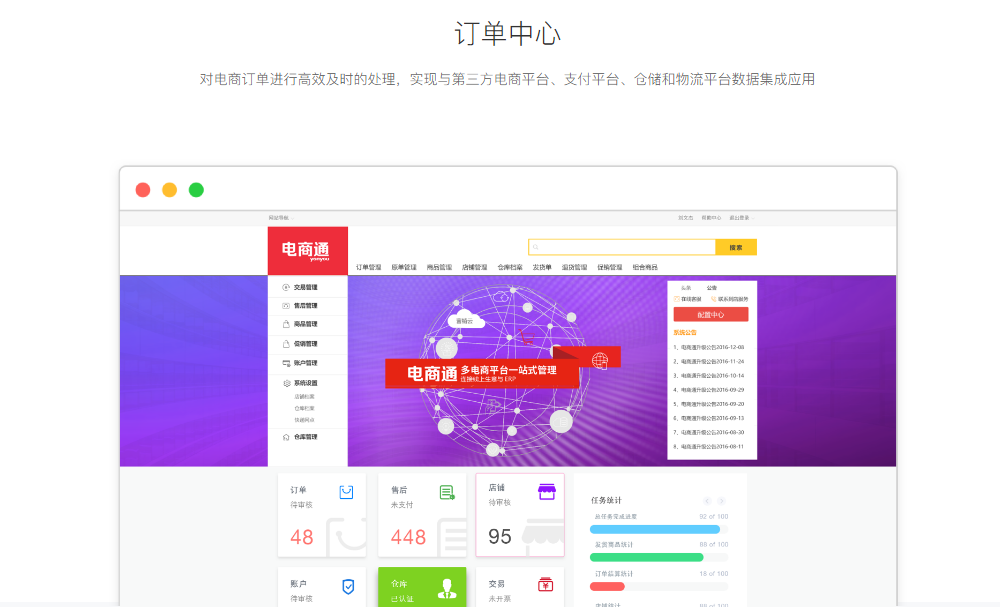Click the red 配置中心 button
Image resolution: width=1000 pixels, height=607 pixels.
pos(710,314)
